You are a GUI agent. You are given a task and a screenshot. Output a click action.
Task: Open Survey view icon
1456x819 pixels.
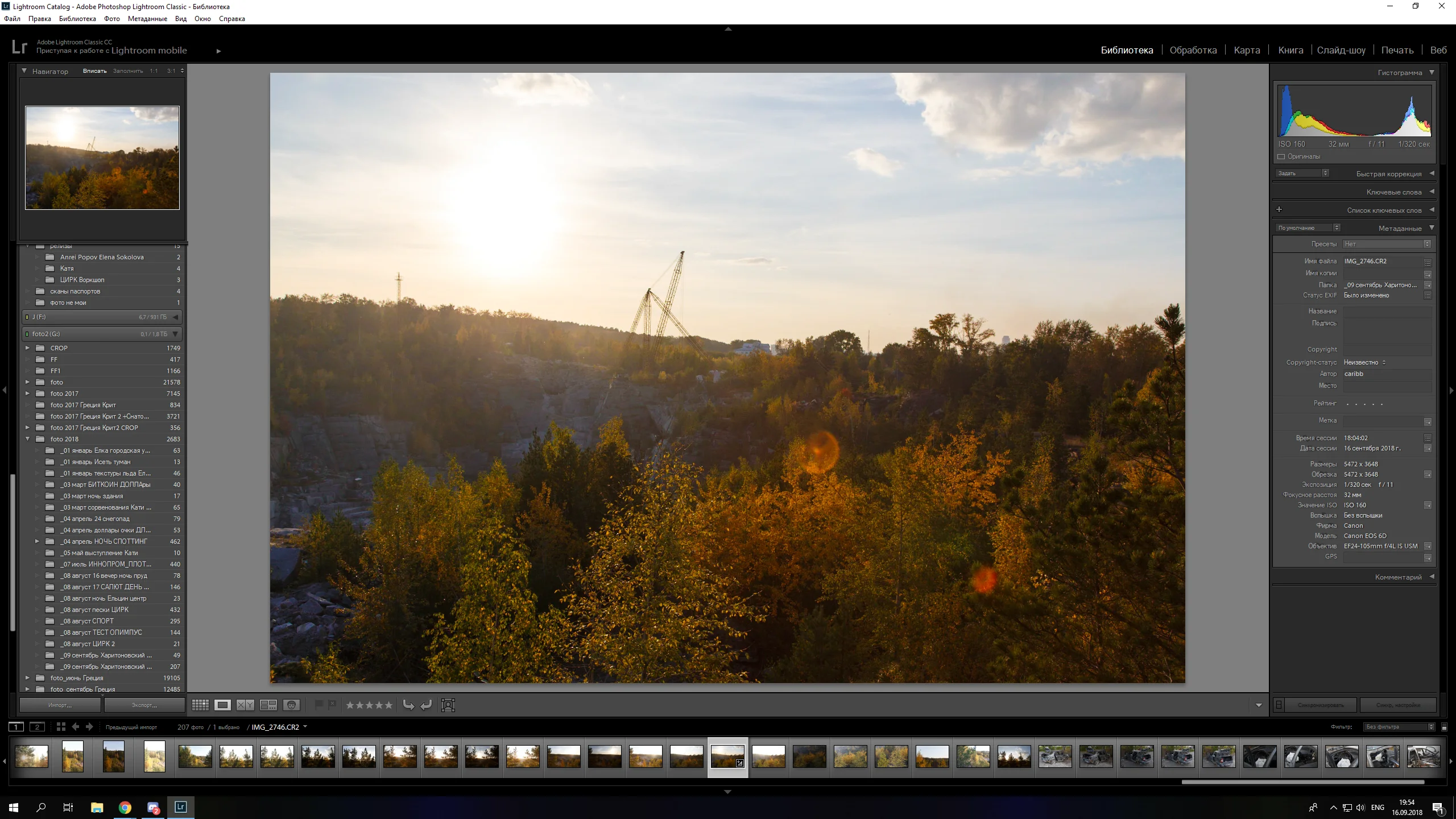268,705
